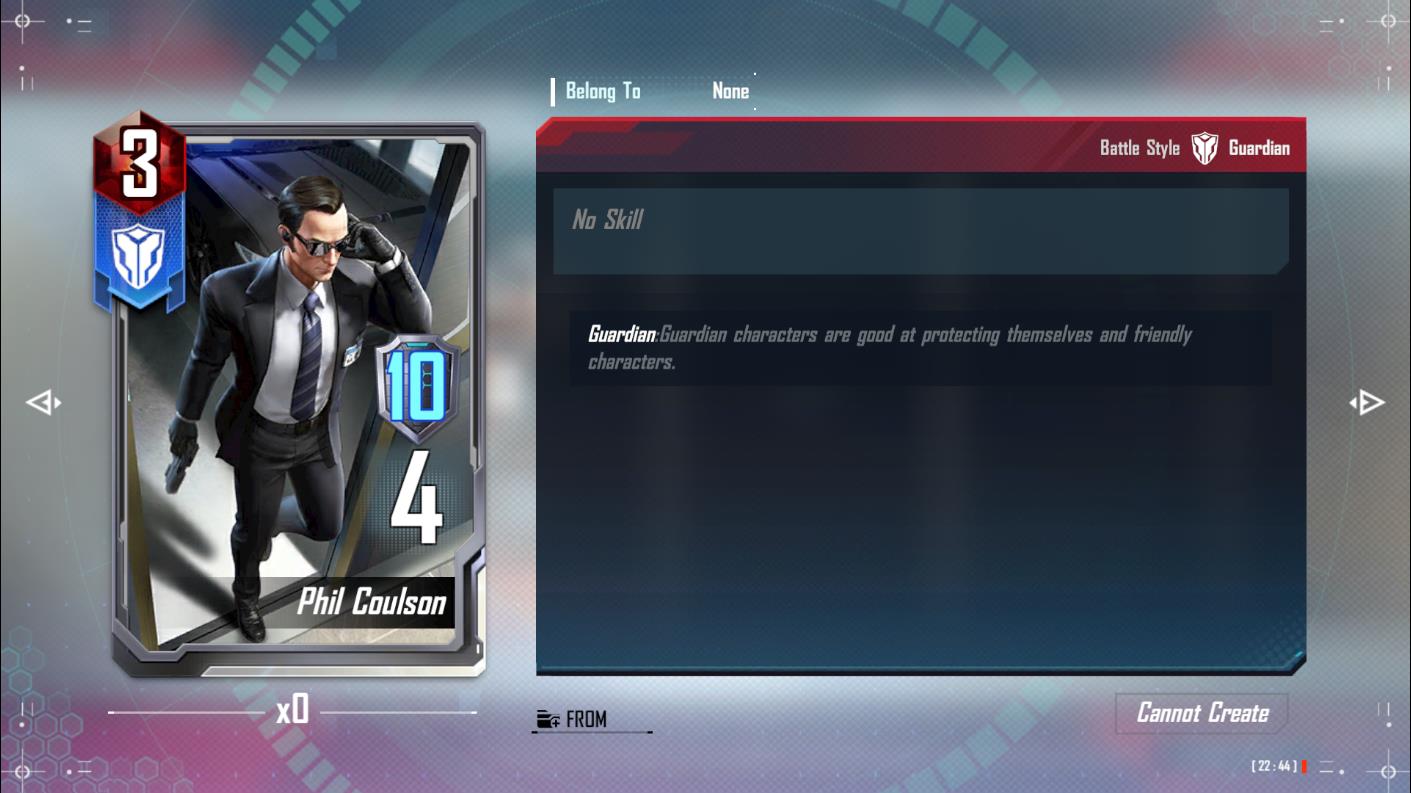Click the shield icon showing 10 on card

pyautogui.click(x=417, y=390)
